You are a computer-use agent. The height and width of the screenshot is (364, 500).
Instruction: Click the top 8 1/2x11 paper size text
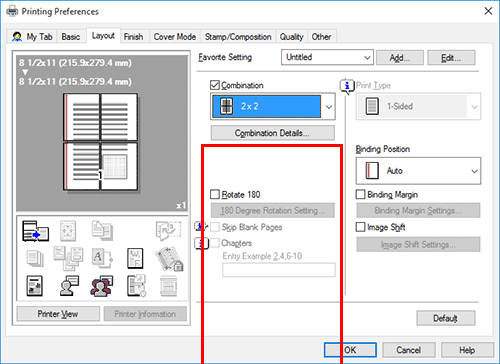75,63
